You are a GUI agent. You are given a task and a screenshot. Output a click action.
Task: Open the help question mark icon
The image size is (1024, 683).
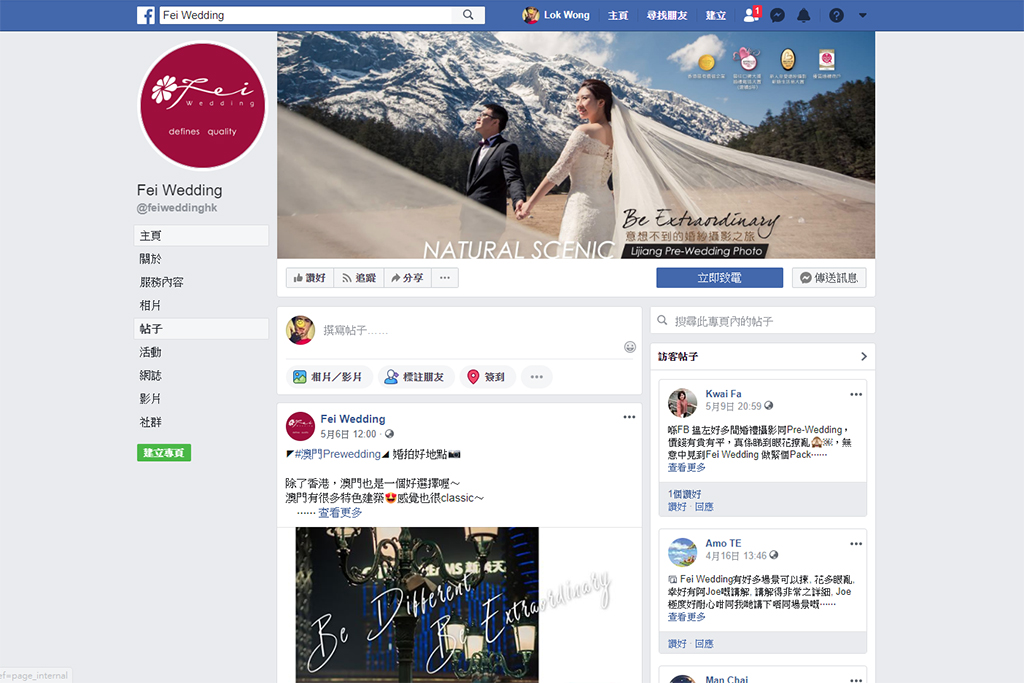[836, 15]
